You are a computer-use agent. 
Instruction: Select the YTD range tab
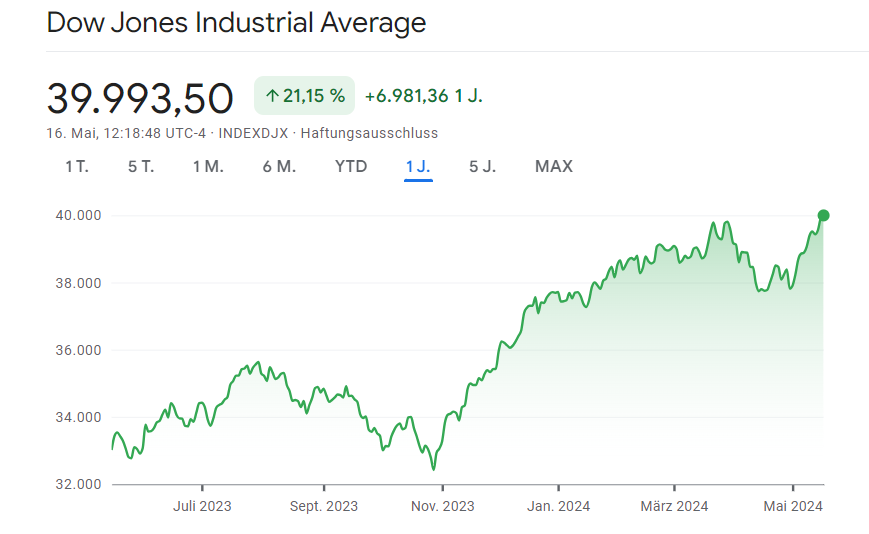(351, 166)
